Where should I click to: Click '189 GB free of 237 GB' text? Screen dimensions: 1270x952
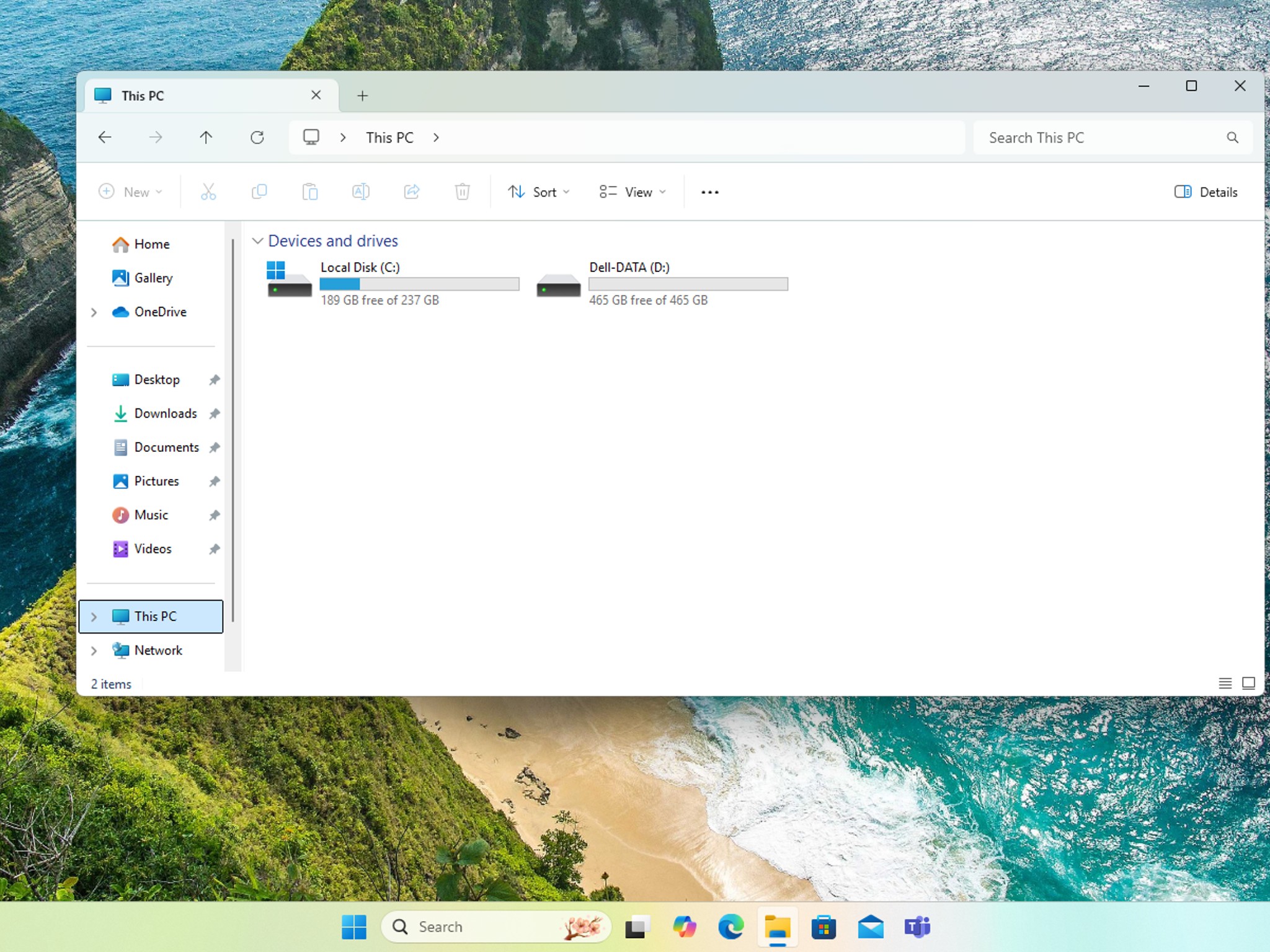(380, 301)
